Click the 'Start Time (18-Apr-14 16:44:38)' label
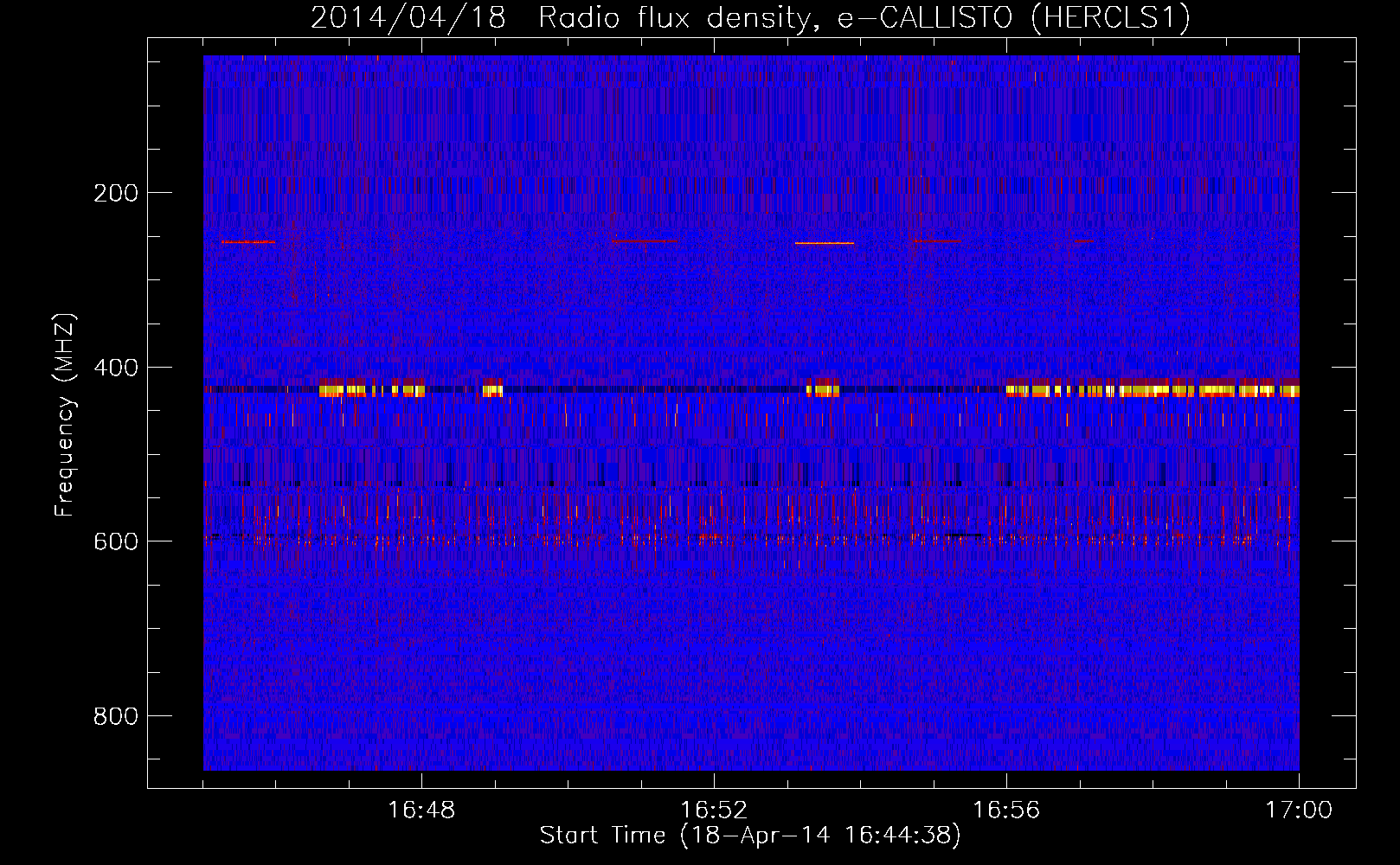Viewport: 1400px width, 865px height. click(x=750, y=836)
